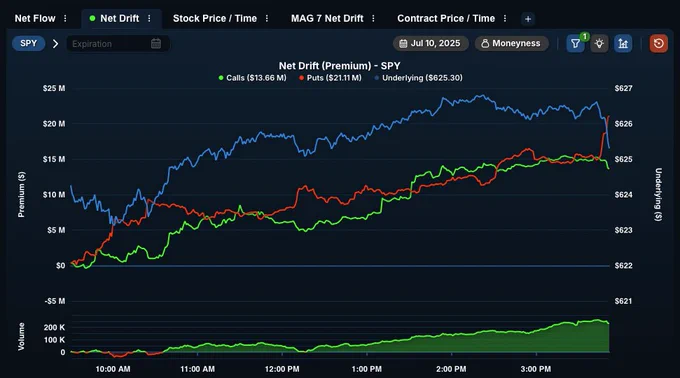The width and height of the screenshot is (680, 378).
Task: Click the 3:00 PM time axis label
Action: tap(536, 369)
